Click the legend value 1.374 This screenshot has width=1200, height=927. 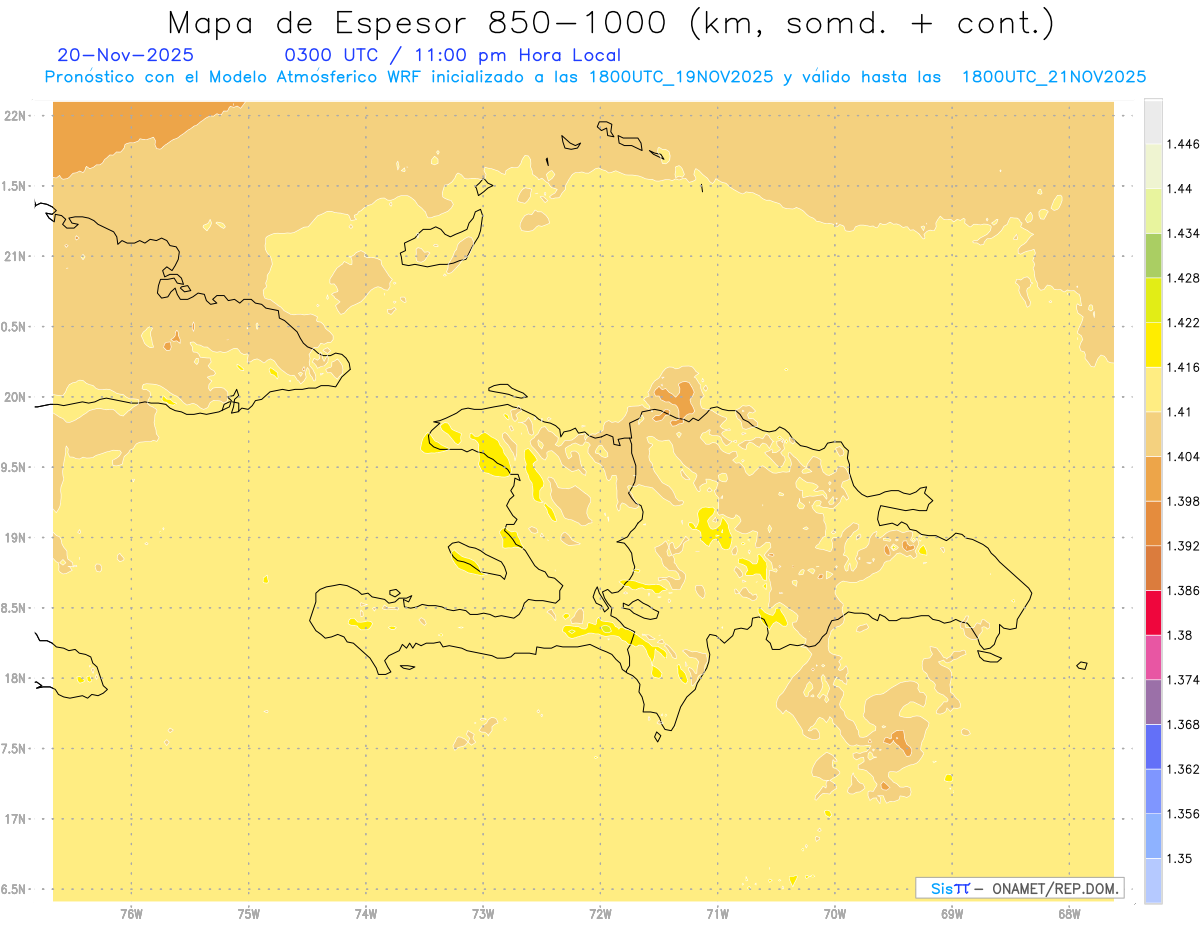click(1183, 680)
